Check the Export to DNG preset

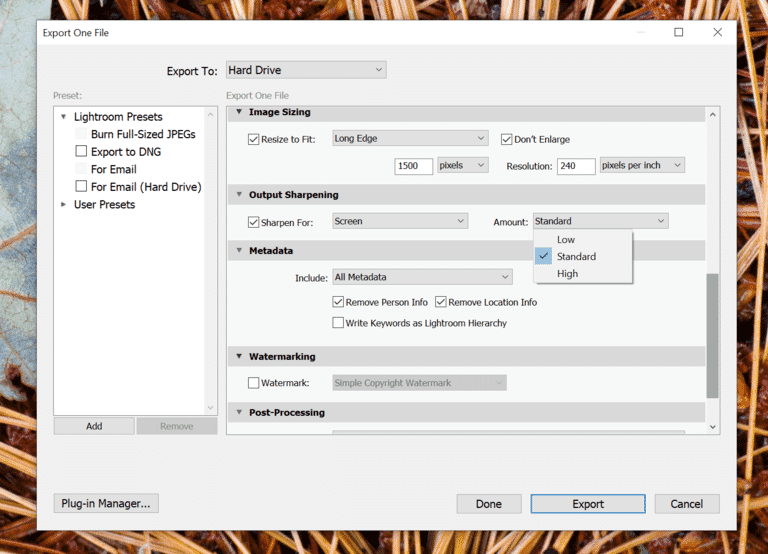(x=81, y=151)
